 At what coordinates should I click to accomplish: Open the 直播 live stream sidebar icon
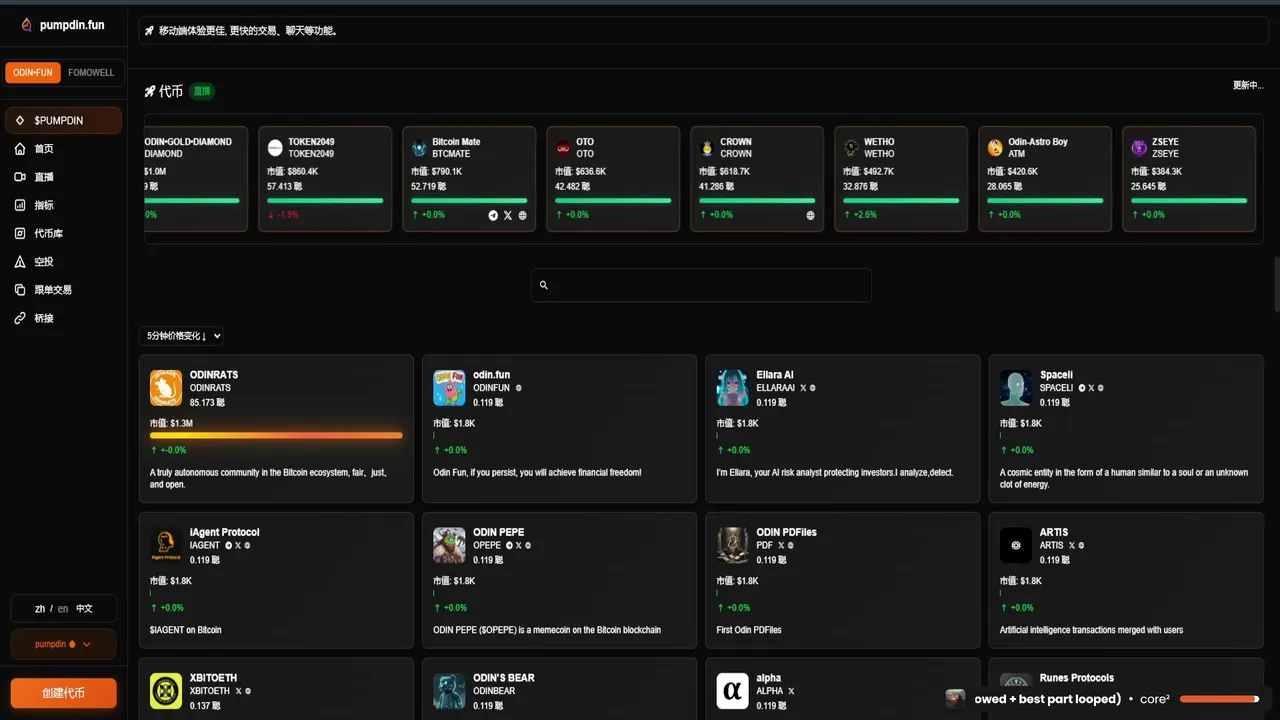pyautogui.click(x=20, y=177)
